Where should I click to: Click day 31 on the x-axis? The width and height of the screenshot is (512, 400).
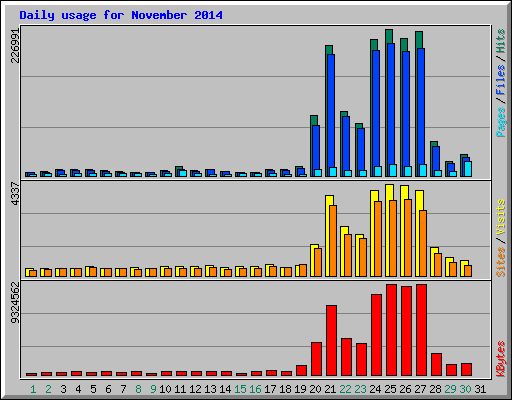tap(480, 389)
